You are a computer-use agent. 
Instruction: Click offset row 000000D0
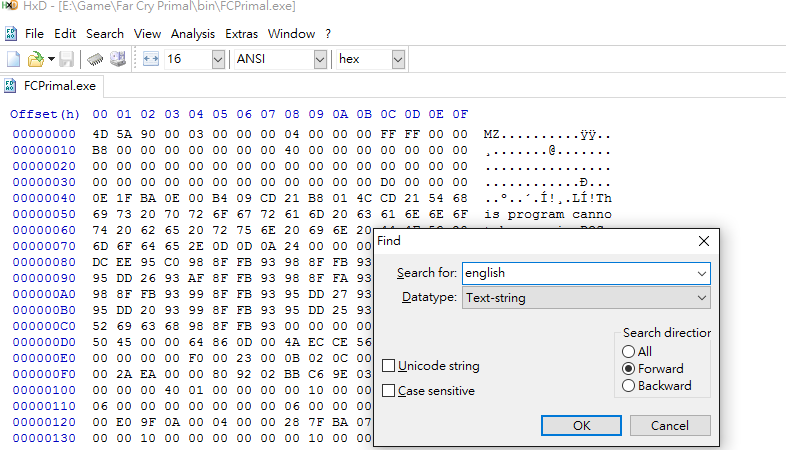point(44,342)
